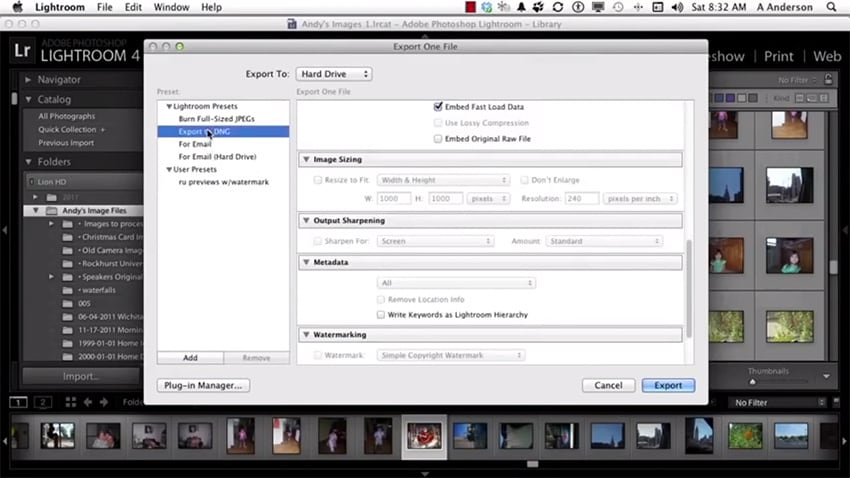The image size is (850, 478).
Task: Open the Simple Copyright Watermark dropdown
Action: [x=451, y=356]
